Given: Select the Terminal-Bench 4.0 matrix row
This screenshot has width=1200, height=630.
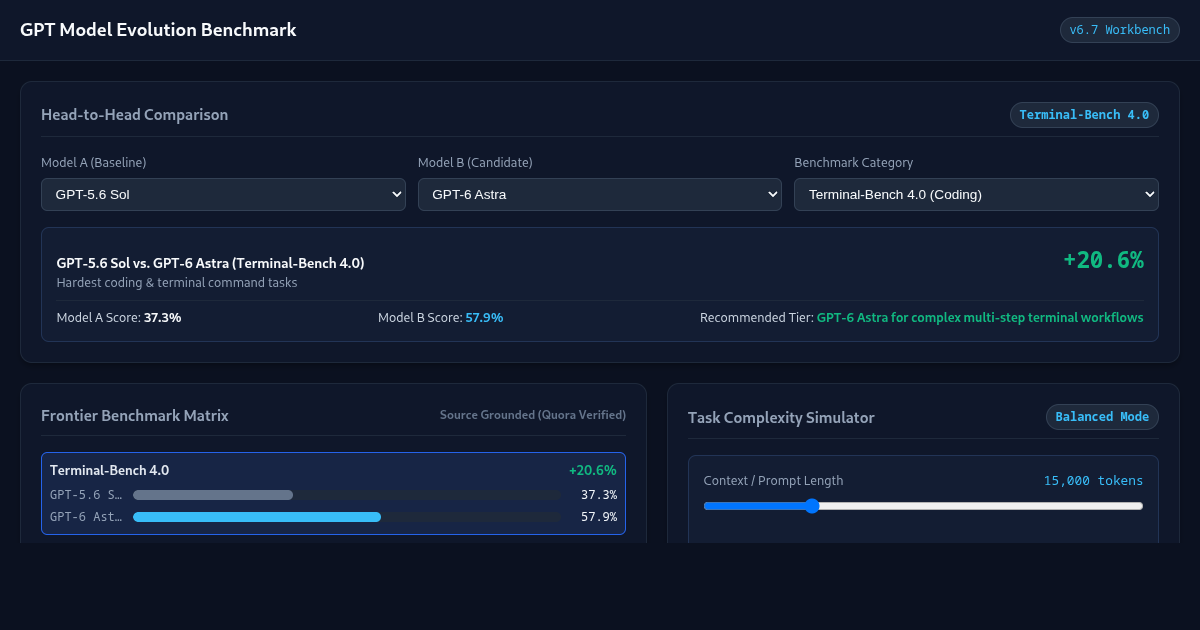Looking at the screenshot, I should [x=333, y=493].
